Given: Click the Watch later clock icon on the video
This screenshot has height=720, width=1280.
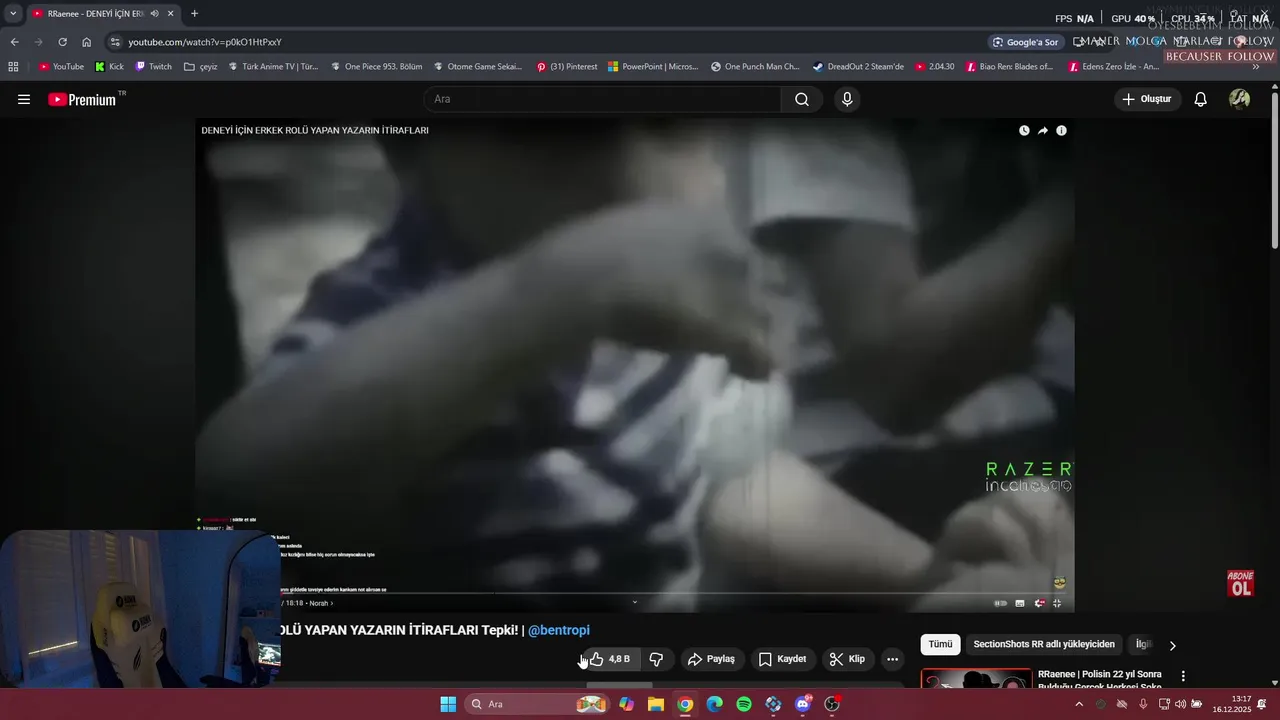Looking at the screenshot, I should (x=1024, y=131).
